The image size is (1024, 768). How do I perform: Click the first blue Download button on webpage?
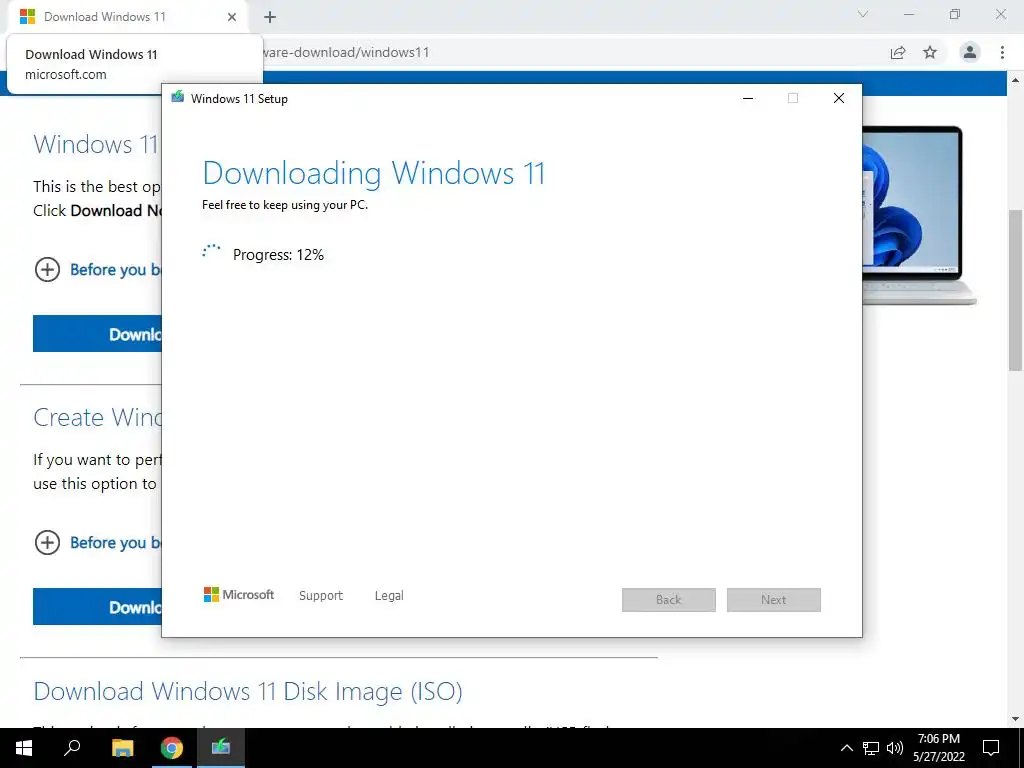(97, 334)
